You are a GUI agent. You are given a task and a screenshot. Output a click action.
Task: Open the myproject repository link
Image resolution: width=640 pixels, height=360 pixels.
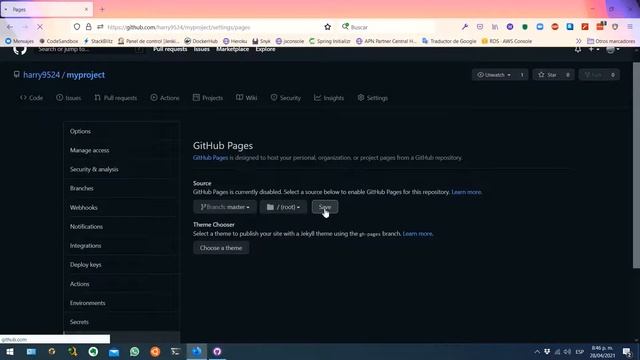click(x=86, y=75)
